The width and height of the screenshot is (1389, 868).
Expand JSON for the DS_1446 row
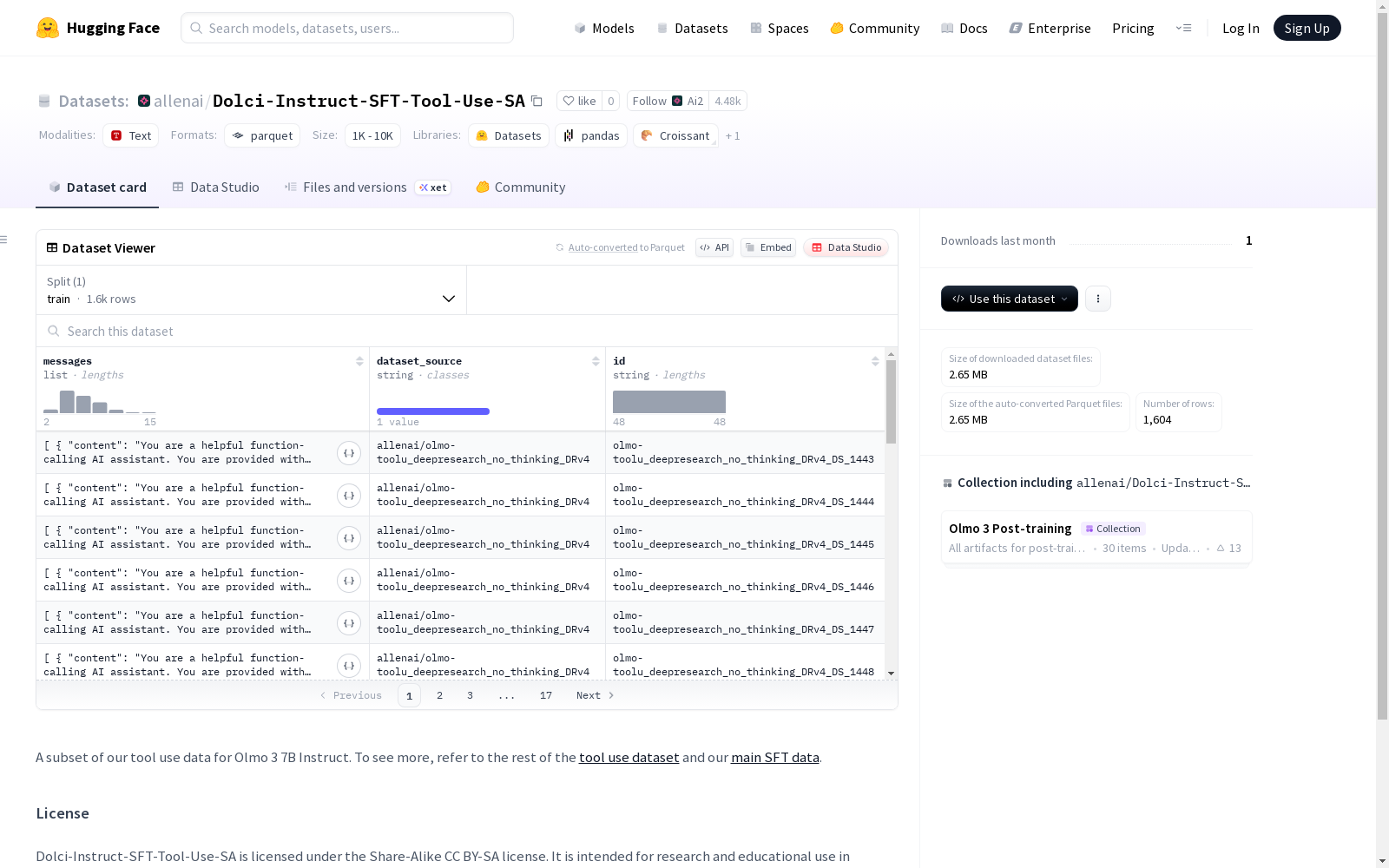coord(349,581)
